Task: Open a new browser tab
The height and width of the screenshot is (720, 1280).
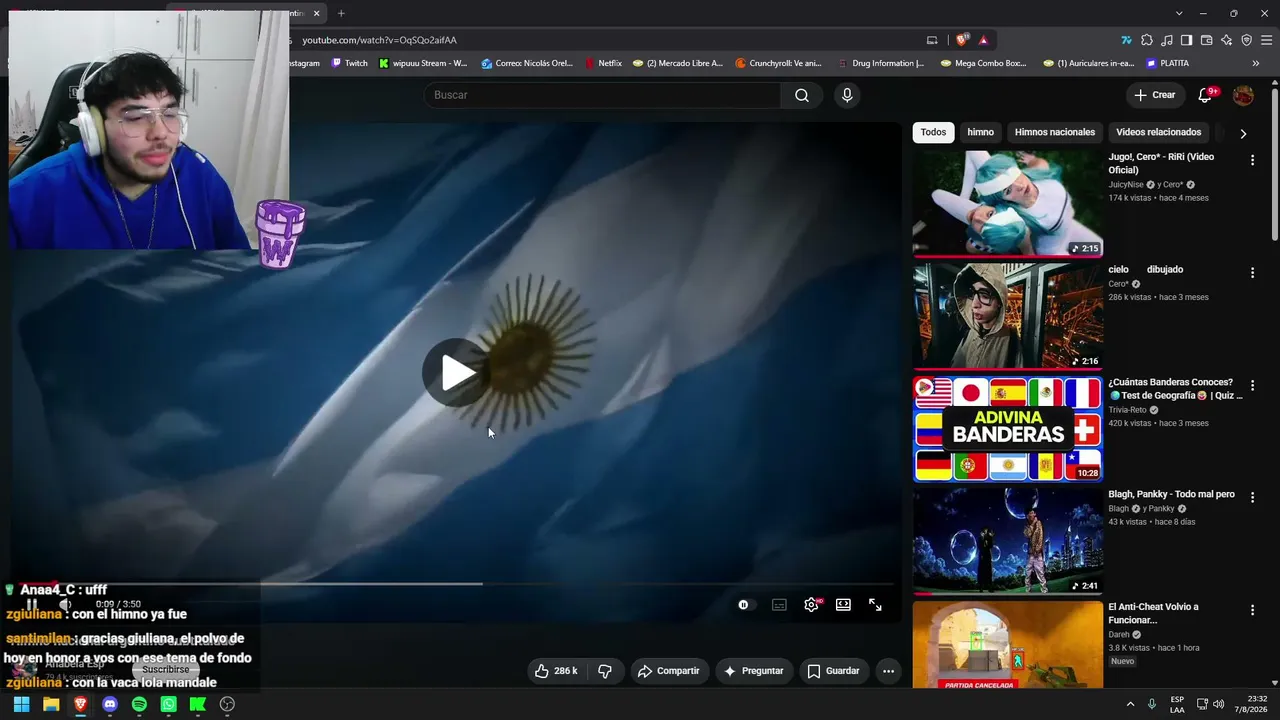Action: (x=341, y=13)
